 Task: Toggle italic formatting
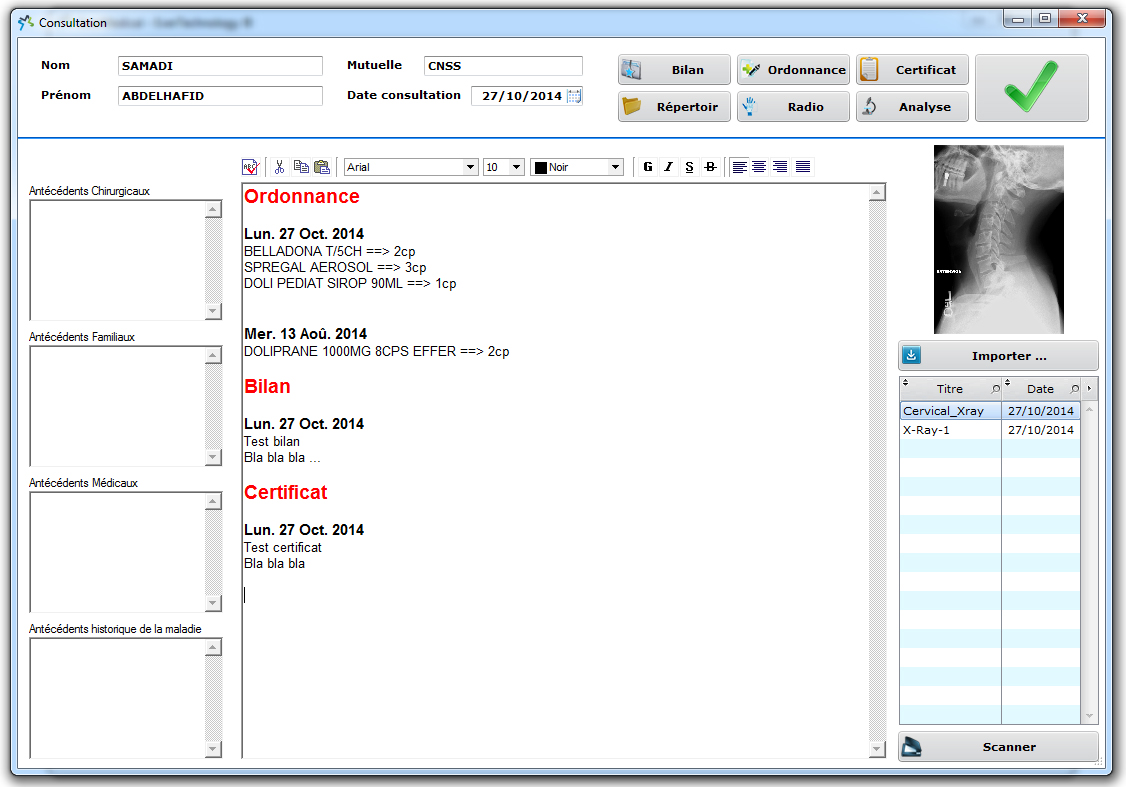(669, 167)
